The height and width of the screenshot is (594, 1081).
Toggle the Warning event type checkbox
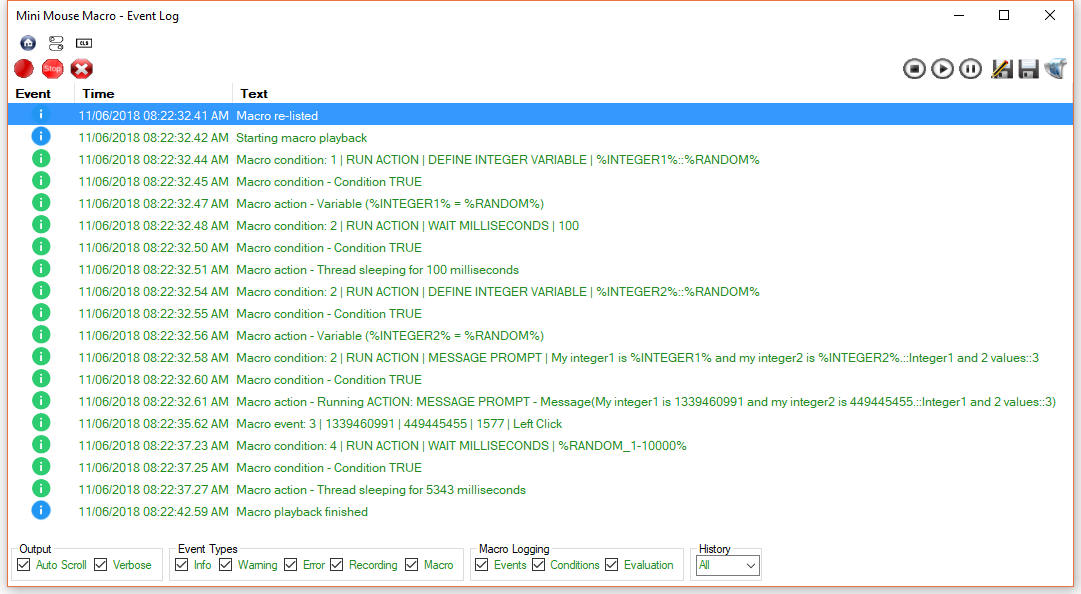point(225,564)
